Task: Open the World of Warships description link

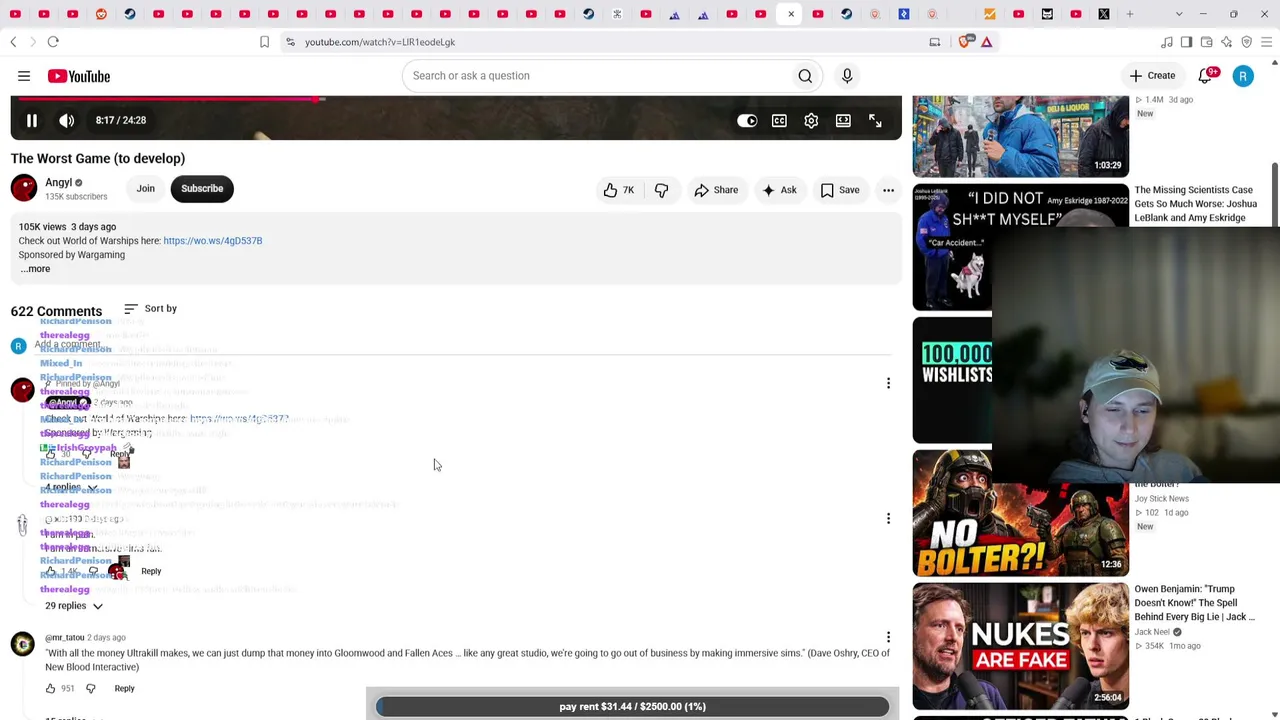Action: (x=213, y=241)
